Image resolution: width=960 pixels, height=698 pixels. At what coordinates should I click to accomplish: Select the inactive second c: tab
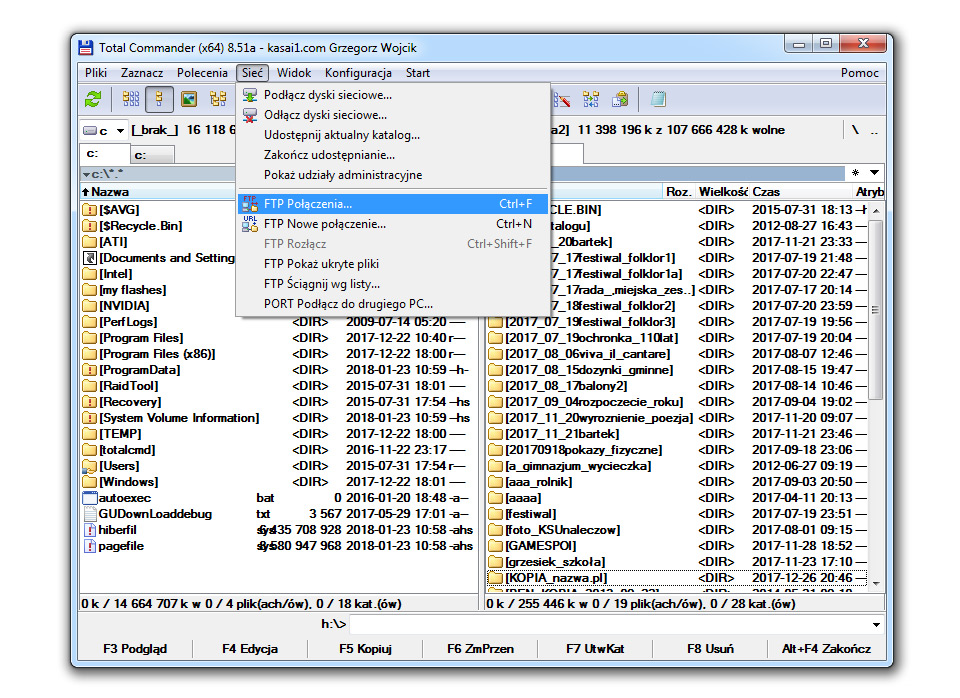tap(152, 155)
